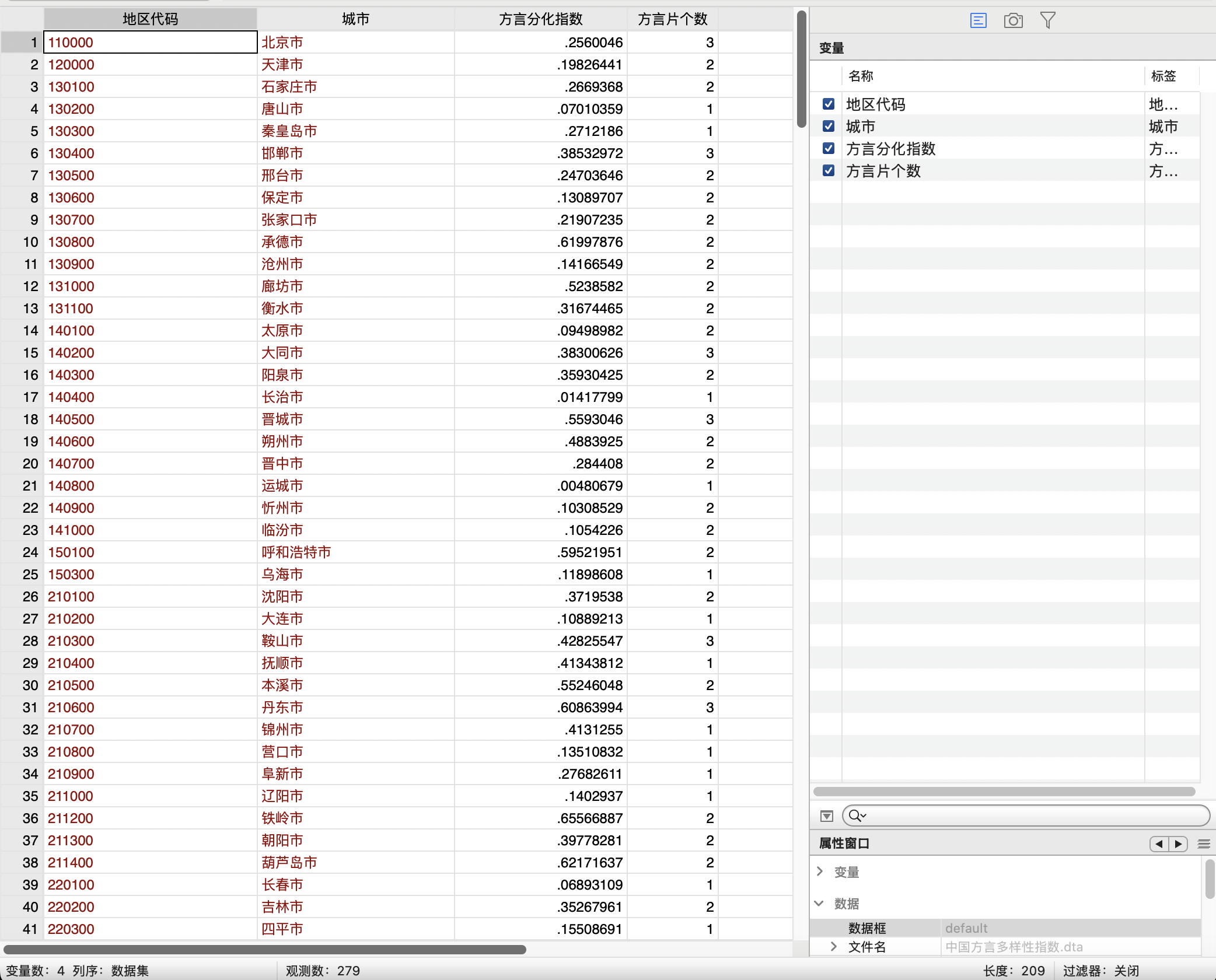Select the 名称 column header in variables pane
The width and height of the screenshot is (1216, 980).
click(861, 76)
